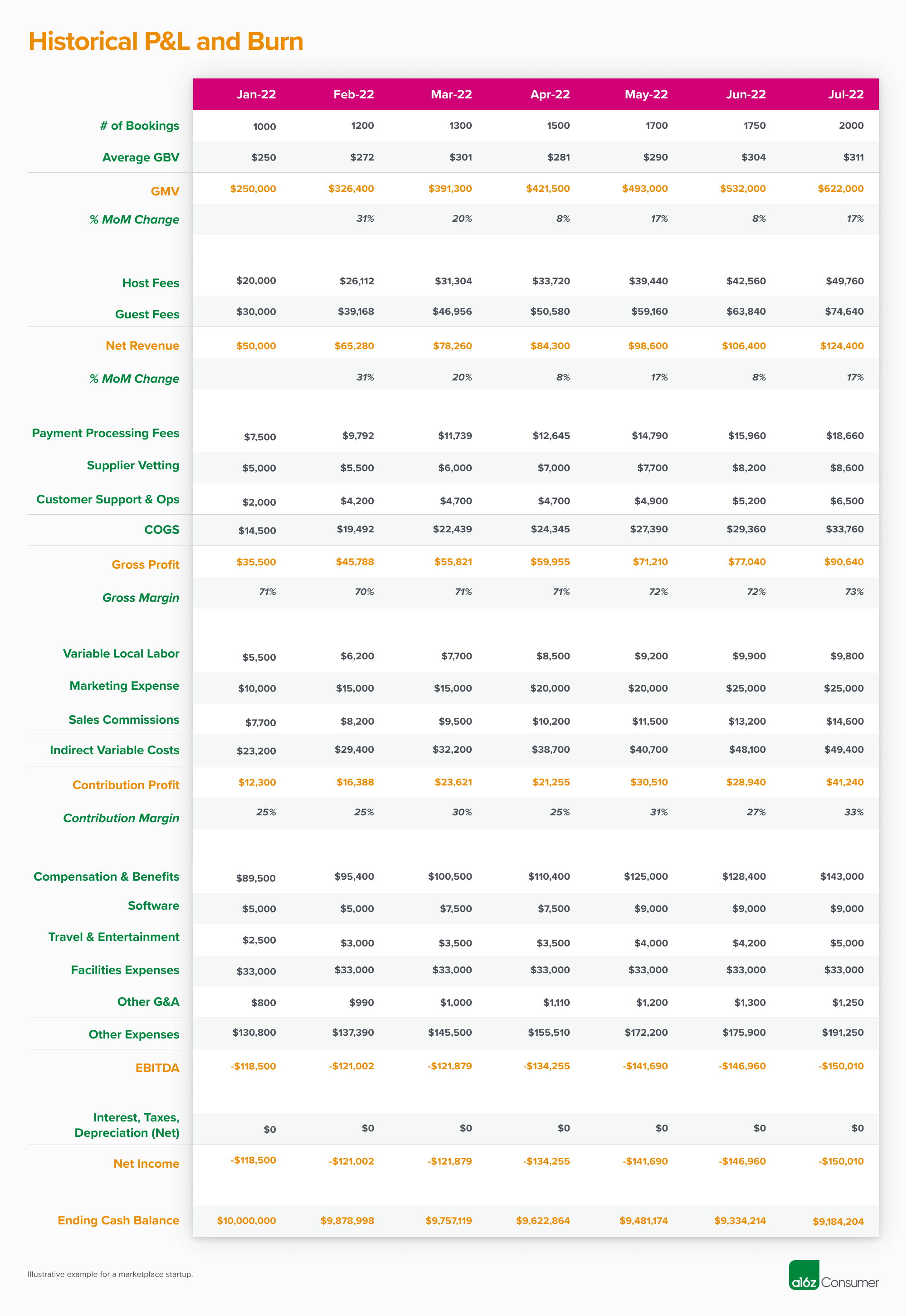
Task: Click the Marketing Expense row label
Action: tap(124, 686)
